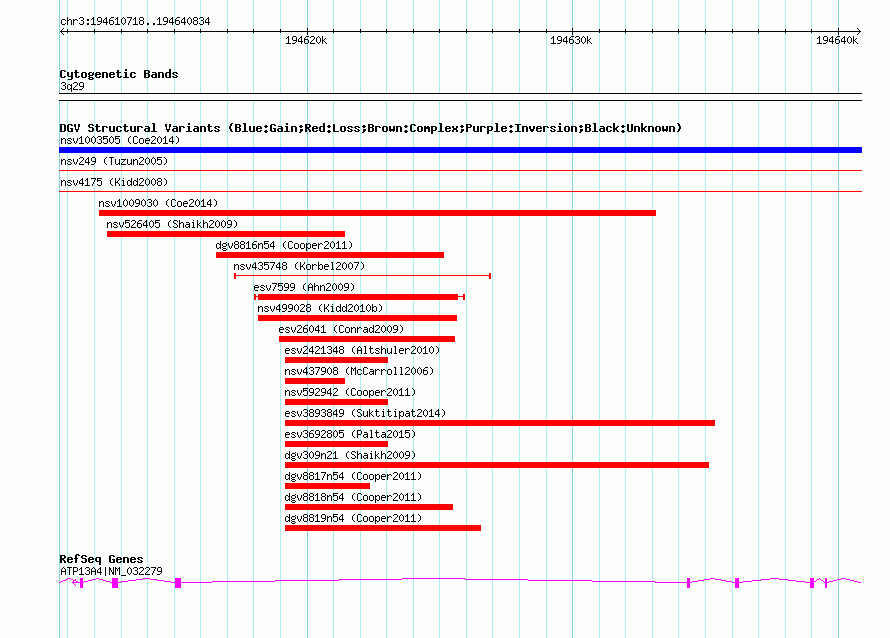The height and width of the screenshot is (638, 890).
Task: Open variant label nsv4175 (Kidd2008)
Action: [x=114, y=182]
